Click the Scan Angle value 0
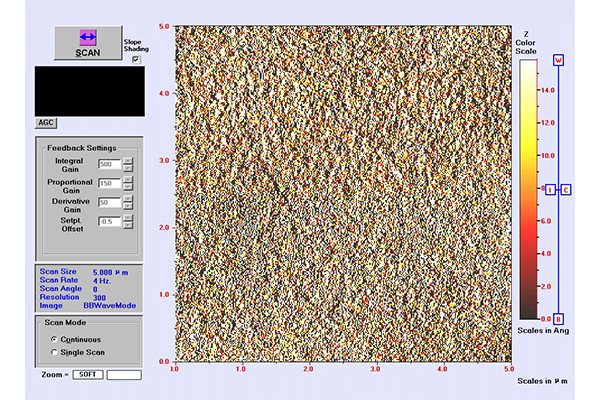The height and width of the screenshot is (400, 600). pos(95,289)
